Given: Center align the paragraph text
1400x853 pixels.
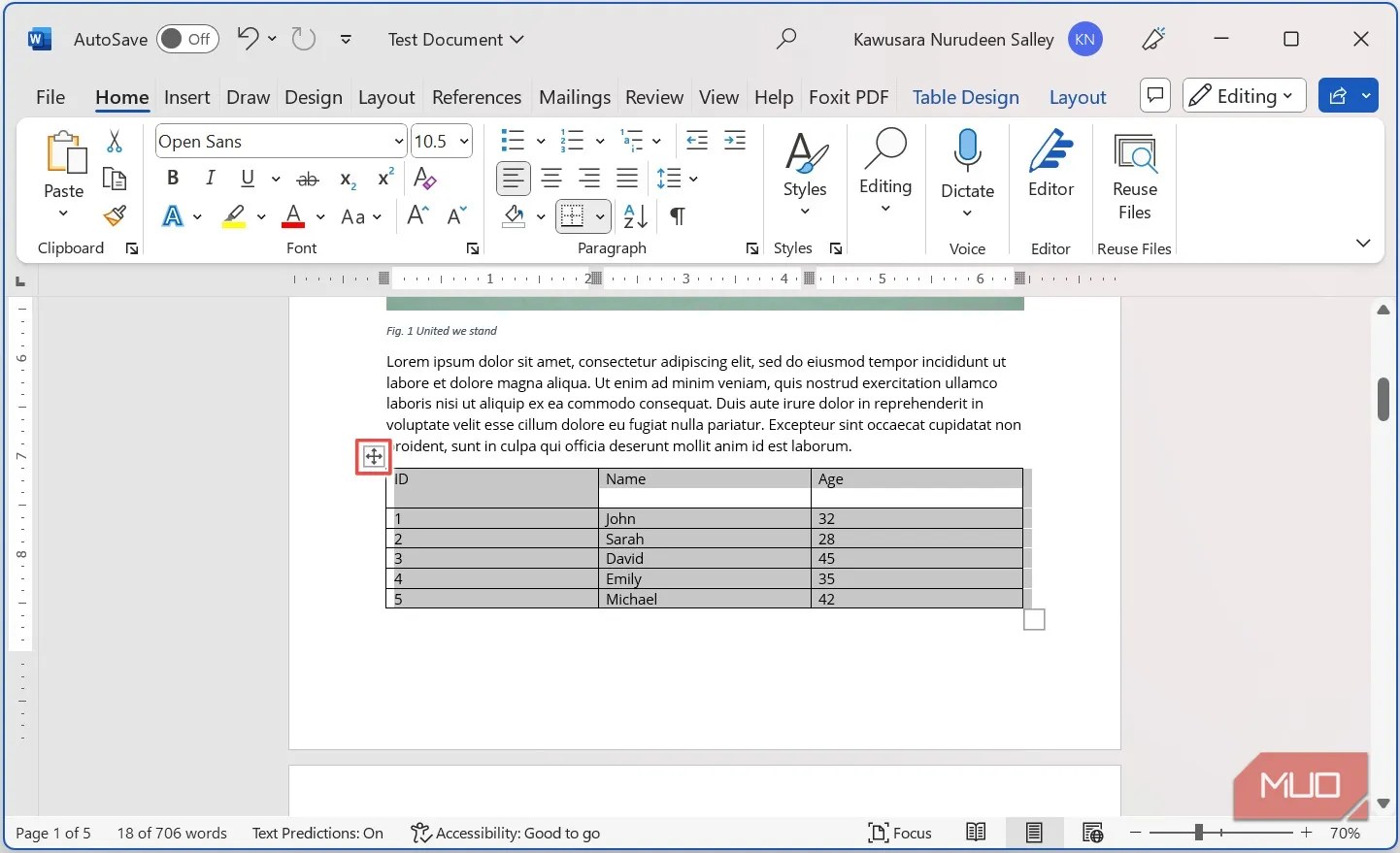Looking at the screenshot, I should (x=551, y=178).
